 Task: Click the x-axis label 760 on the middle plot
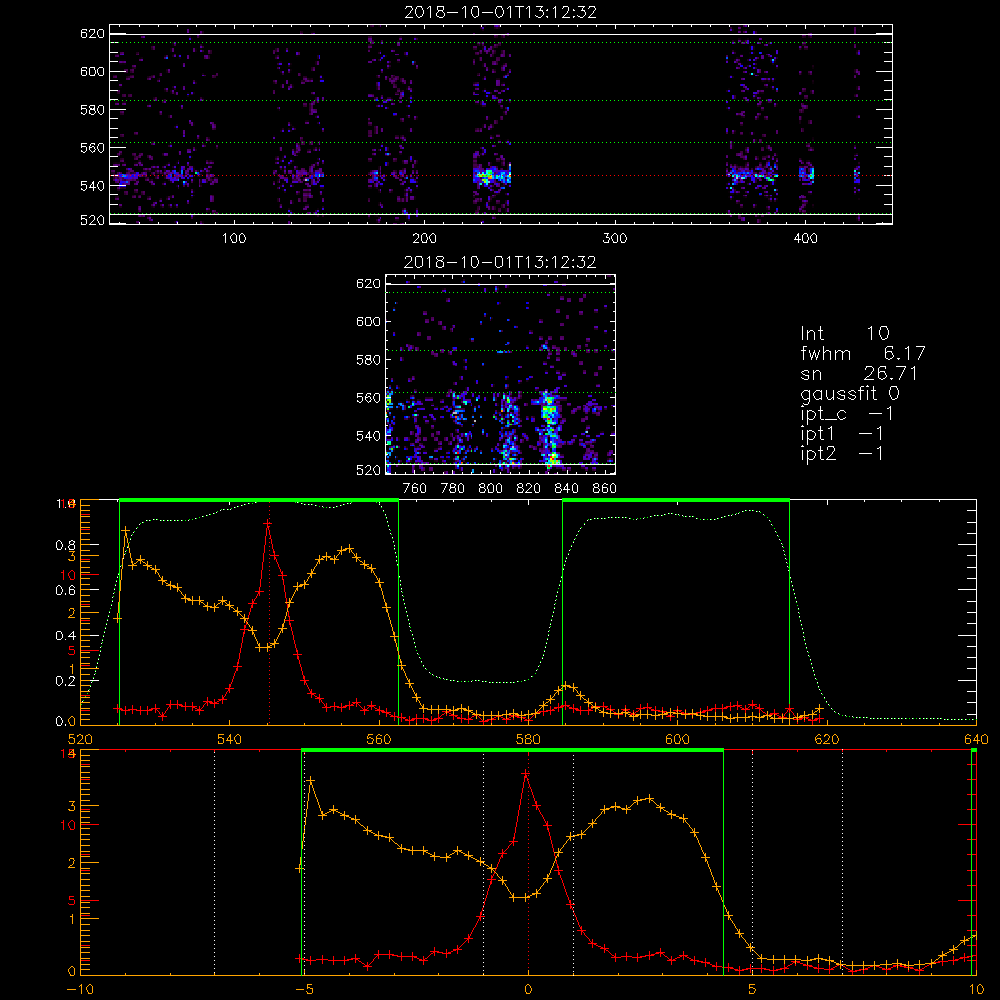[x=415, y=488]
